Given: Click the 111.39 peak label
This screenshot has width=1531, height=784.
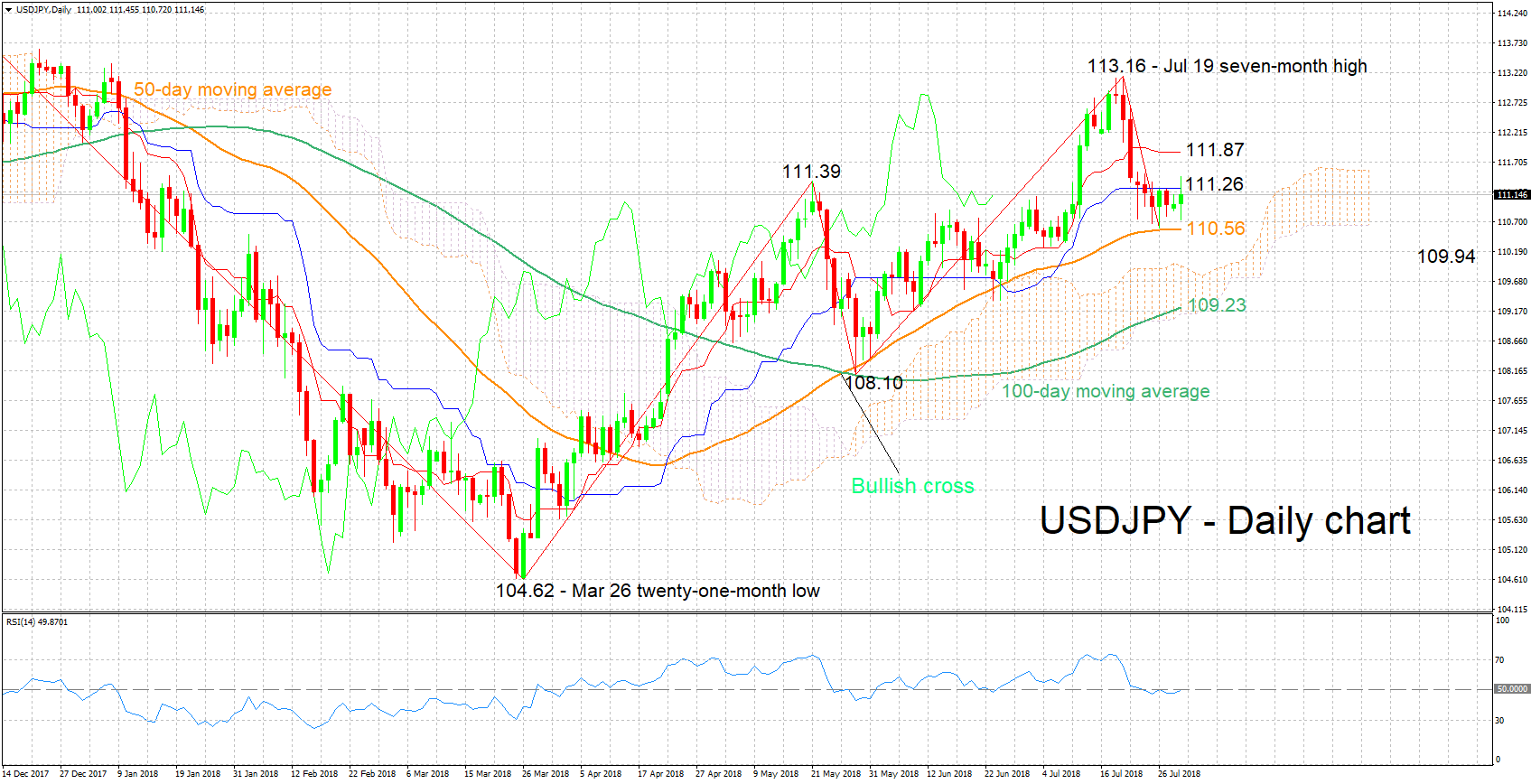Looking at the screenshot, I should (811, 172).
